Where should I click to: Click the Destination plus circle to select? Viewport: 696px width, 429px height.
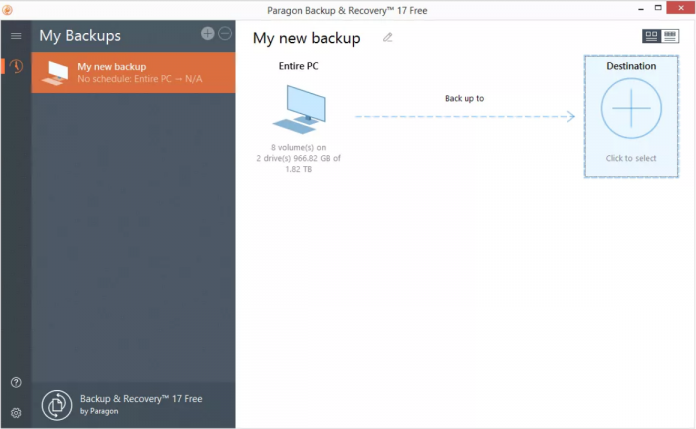coord(631,108)
